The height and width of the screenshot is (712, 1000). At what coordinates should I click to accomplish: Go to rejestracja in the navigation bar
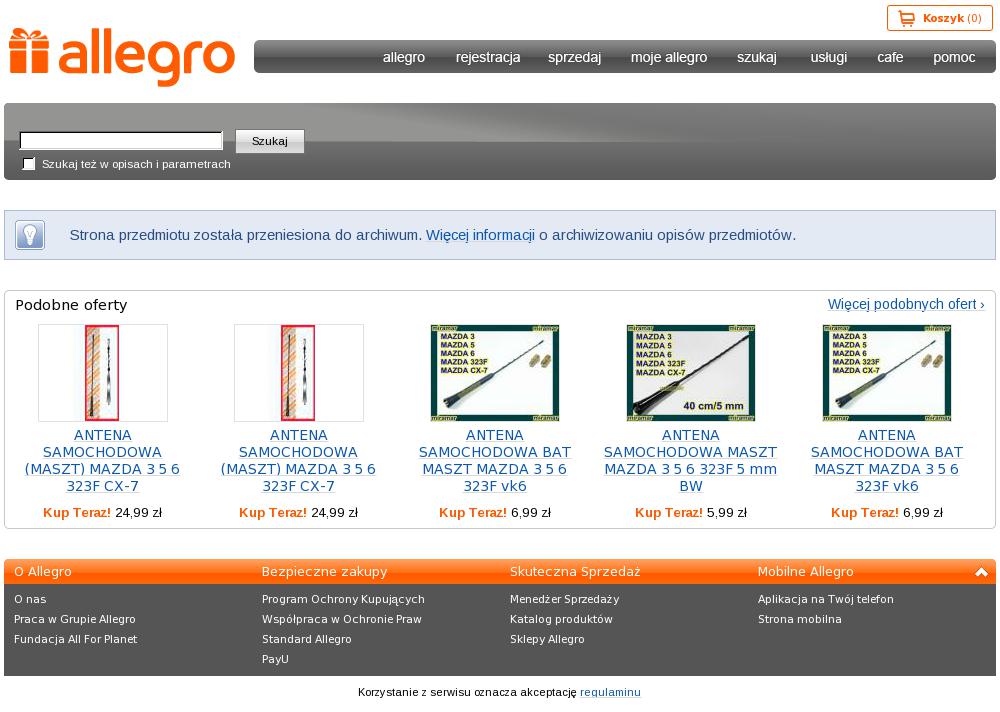pos(488,57)
